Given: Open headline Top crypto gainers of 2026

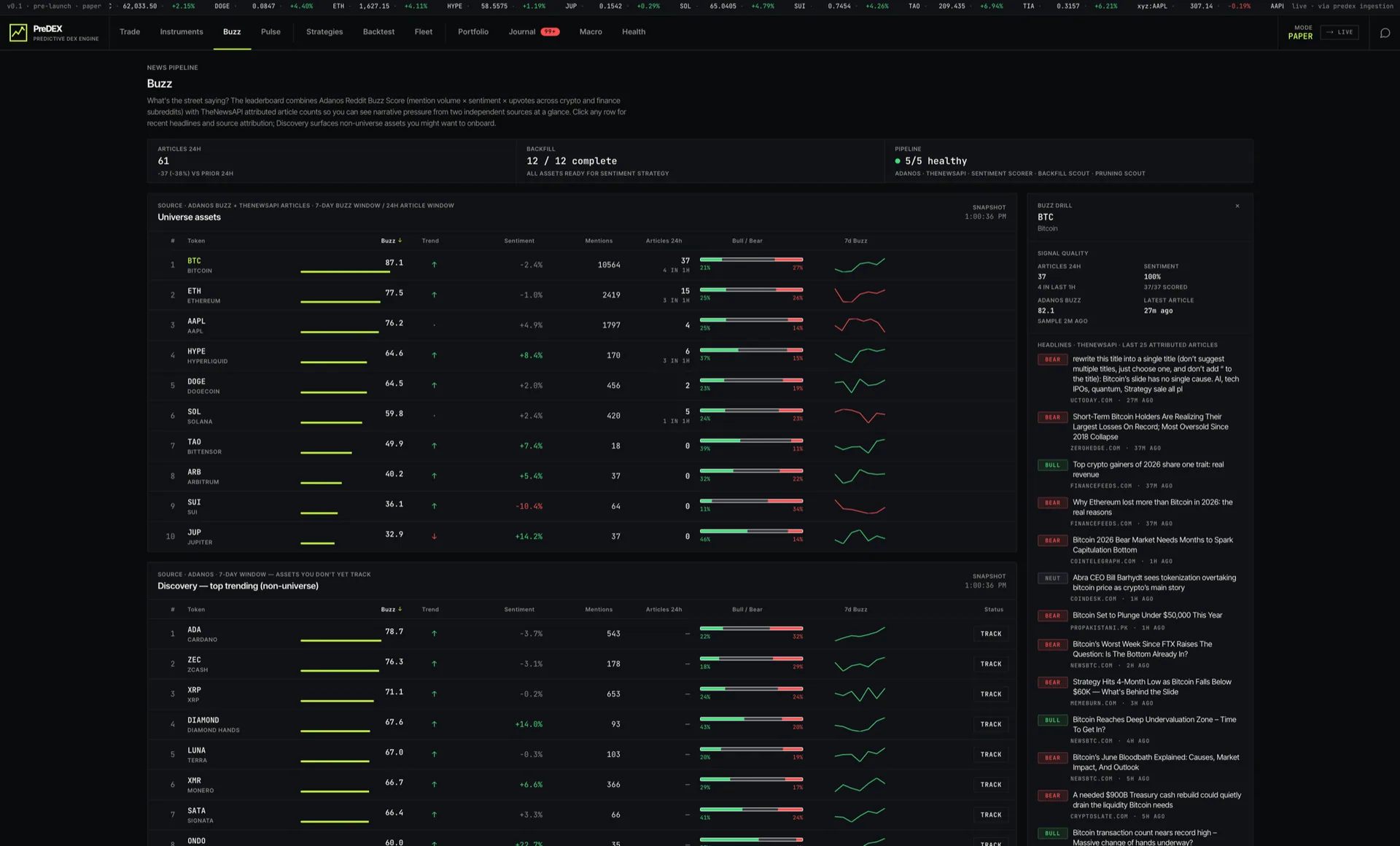Looking at the screenshot, I should click(x=1148, y=470).
